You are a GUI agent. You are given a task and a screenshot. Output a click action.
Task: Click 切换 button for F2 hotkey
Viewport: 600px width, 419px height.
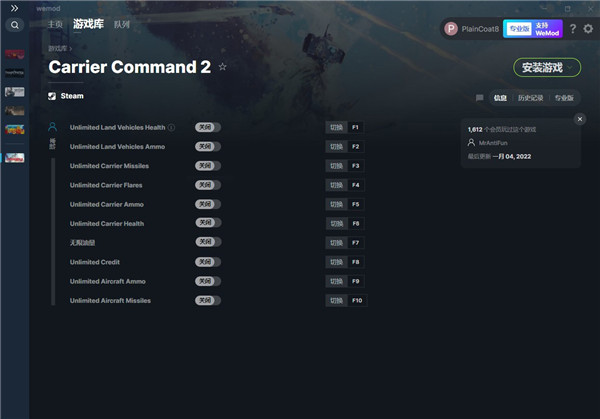coord(336,147)
